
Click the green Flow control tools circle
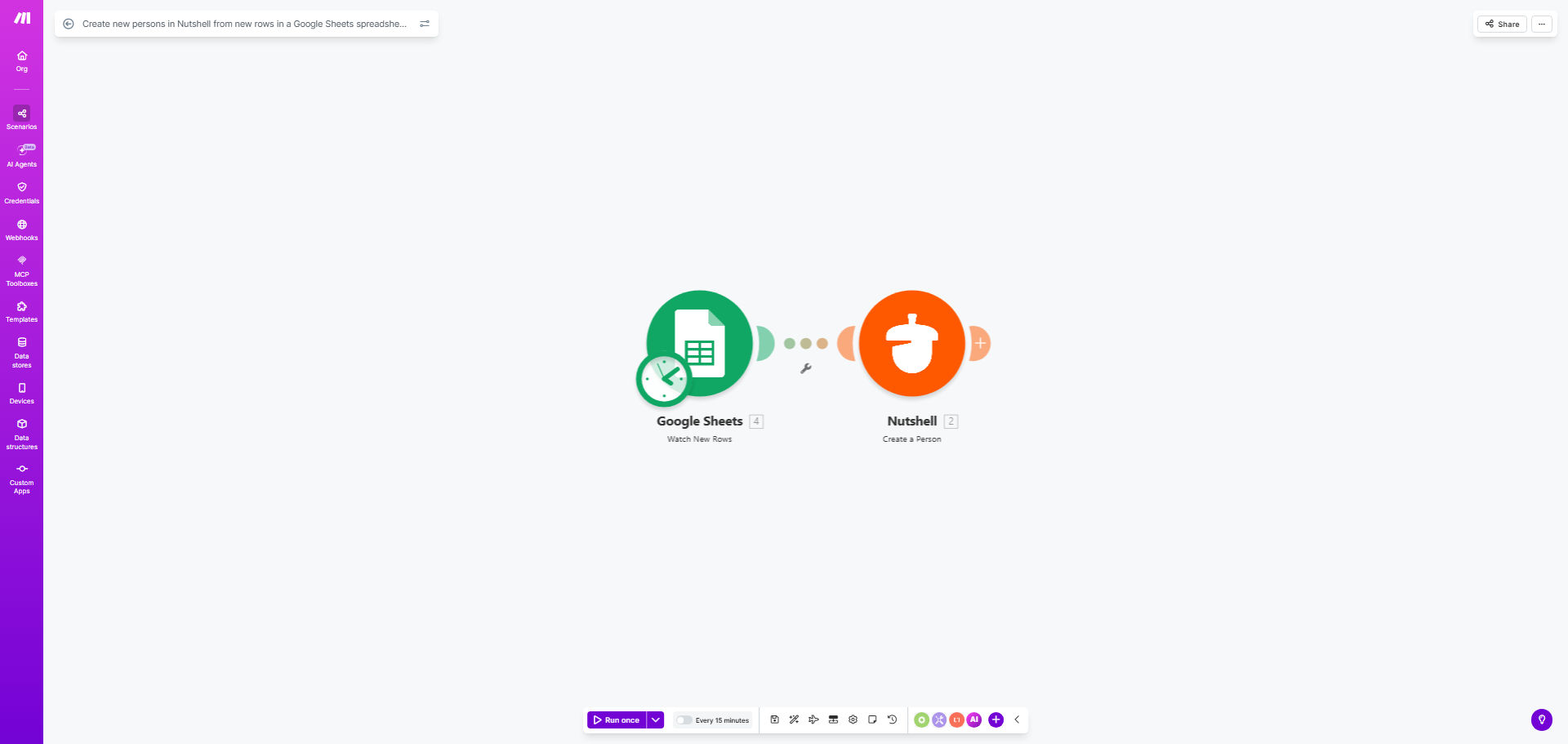pyautogui.click(x=922, y=719)
